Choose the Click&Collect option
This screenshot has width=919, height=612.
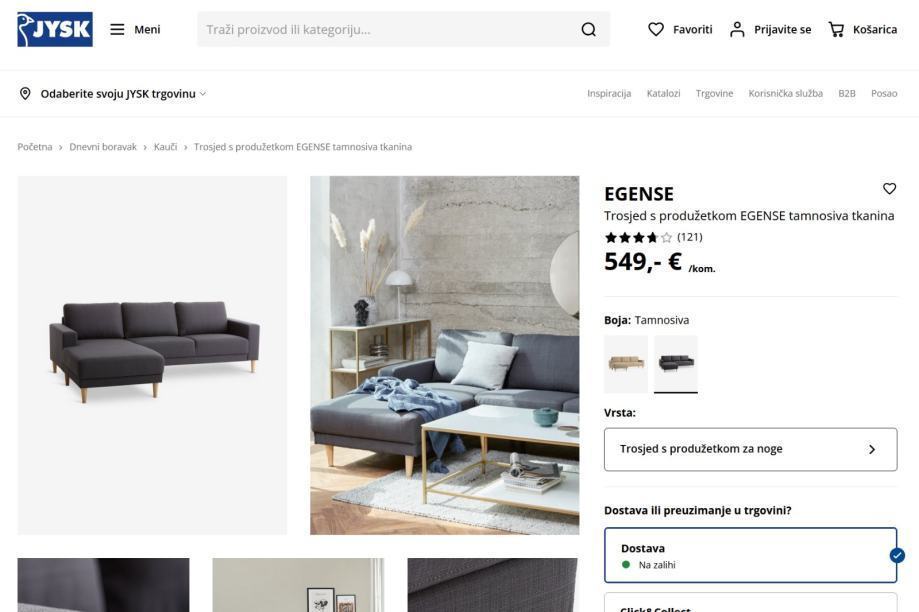(x=750, y=603)
